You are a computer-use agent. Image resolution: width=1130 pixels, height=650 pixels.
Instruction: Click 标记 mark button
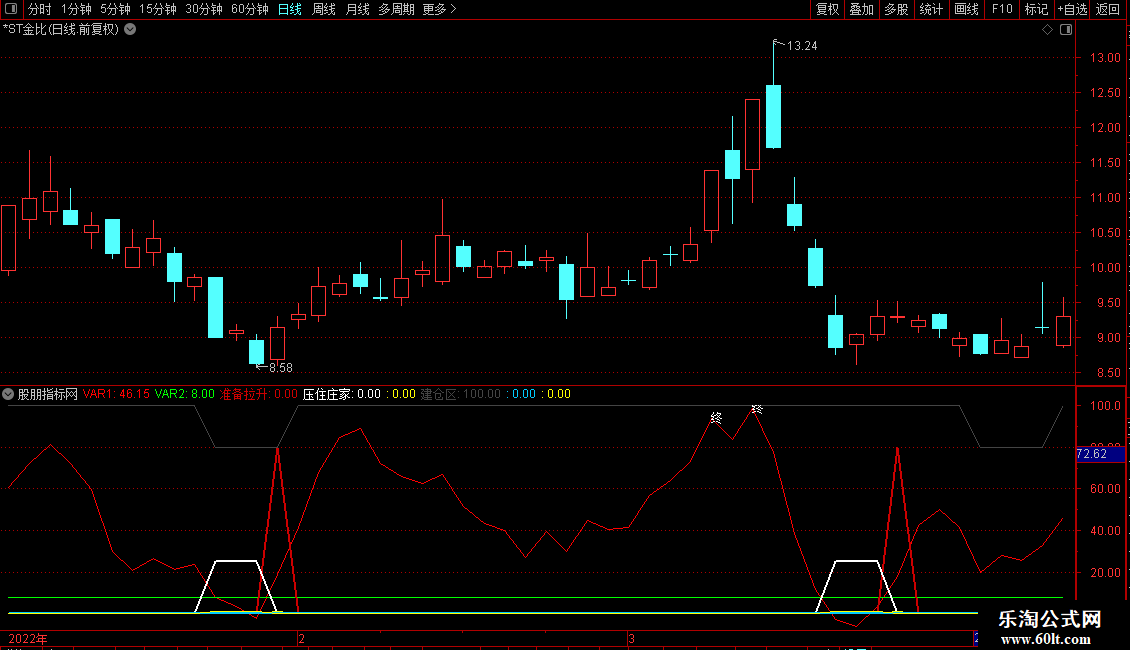1036,9
